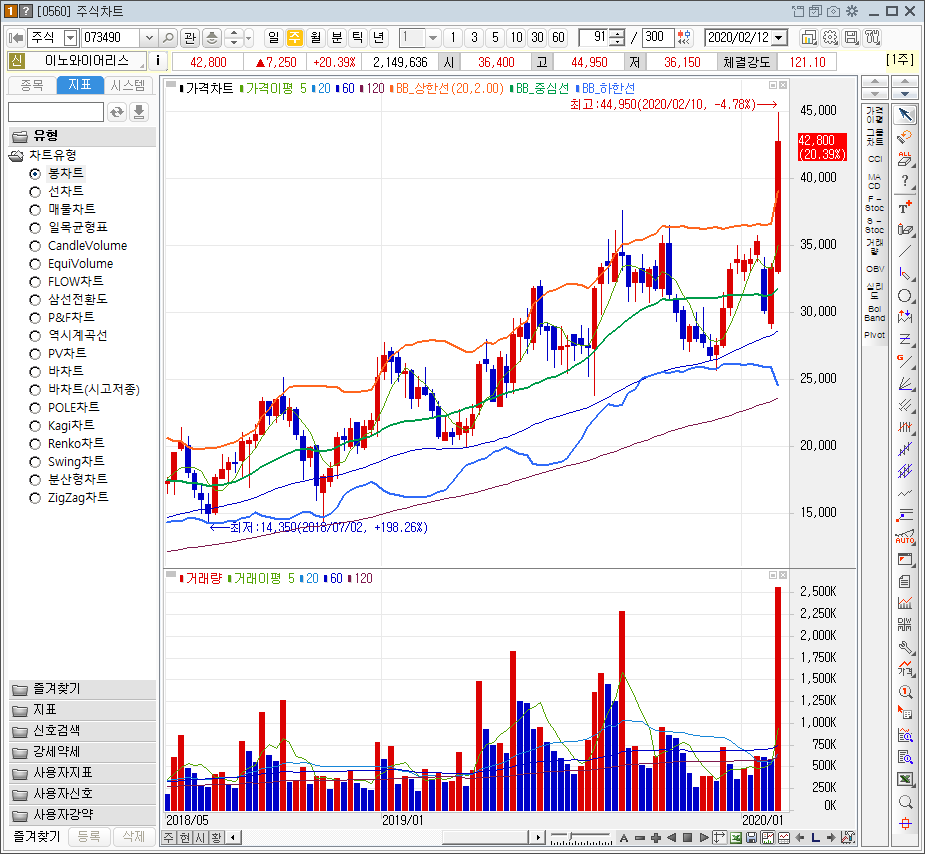Select the P&F차트 radio button
This screenshot has width=925, height=854.
click(35, 318)
